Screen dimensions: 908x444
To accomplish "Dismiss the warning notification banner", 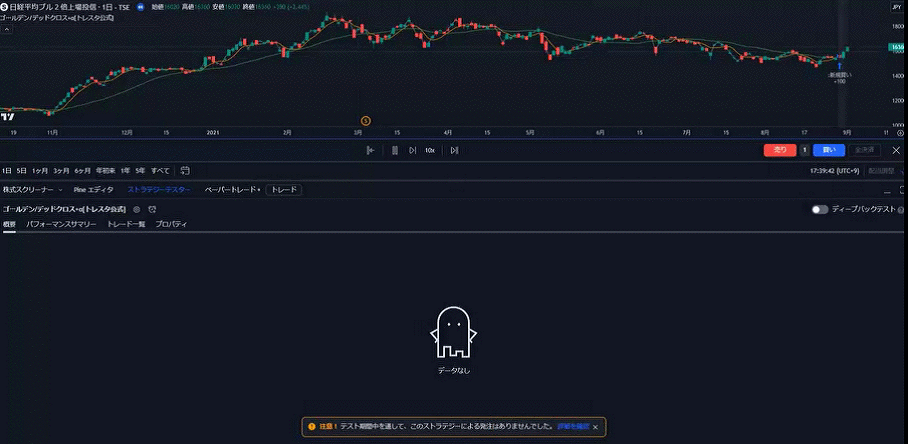I will click(596, 426).
